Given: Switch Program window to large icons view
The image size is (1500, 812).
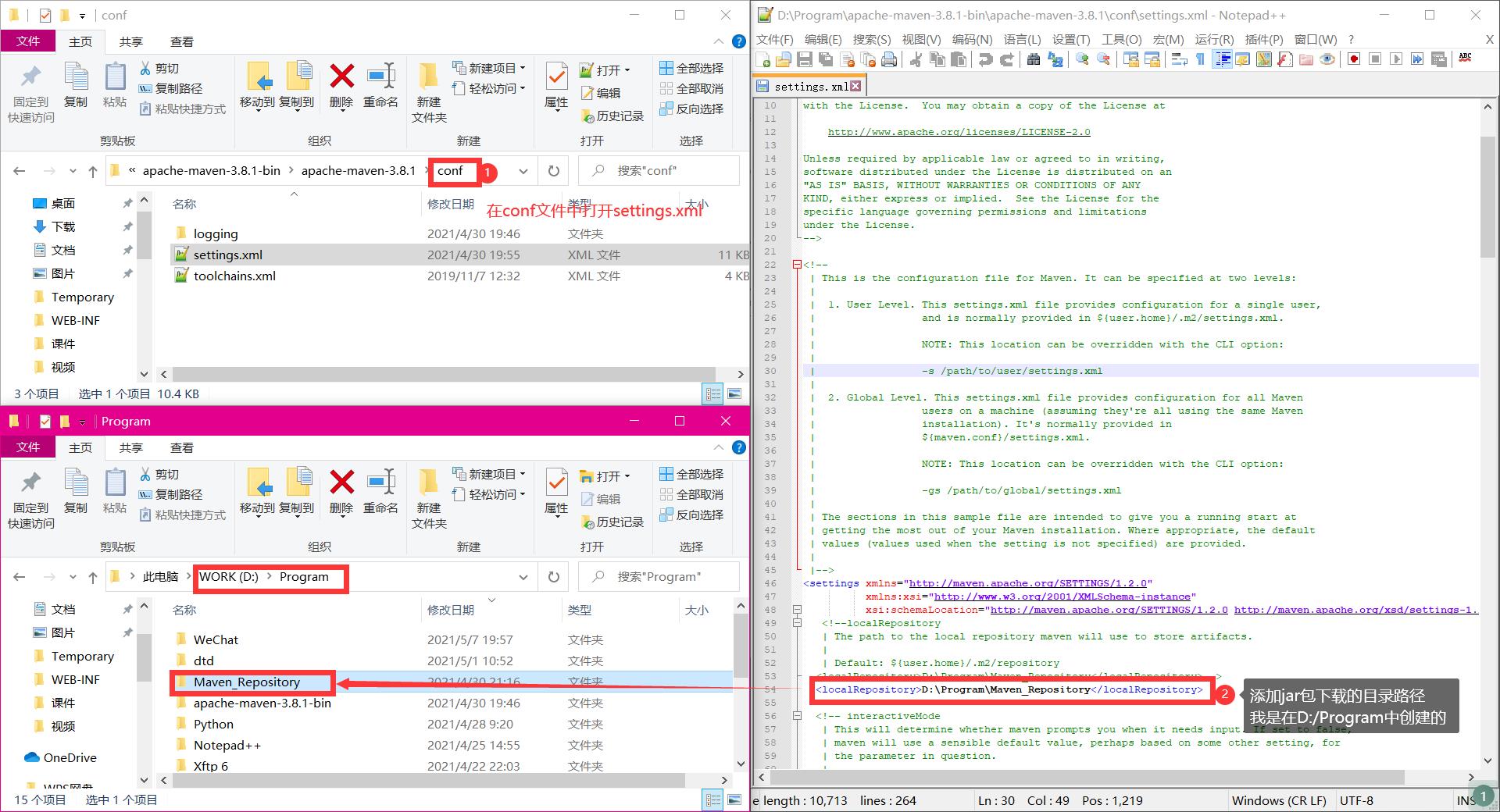Looking at the screenshot, I should [734, 800].
